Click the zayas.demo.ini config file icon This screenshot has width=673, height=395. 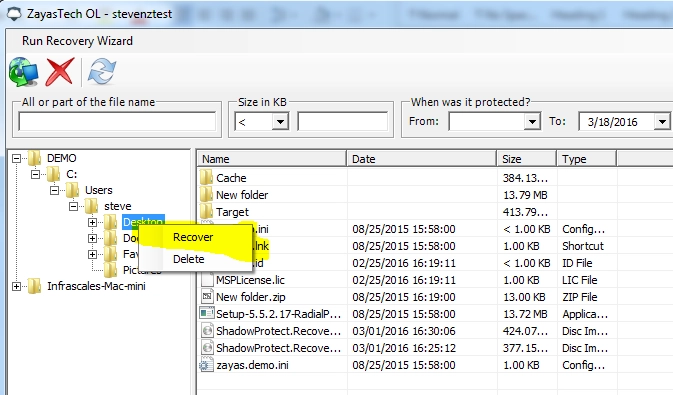tap(206, 365)
